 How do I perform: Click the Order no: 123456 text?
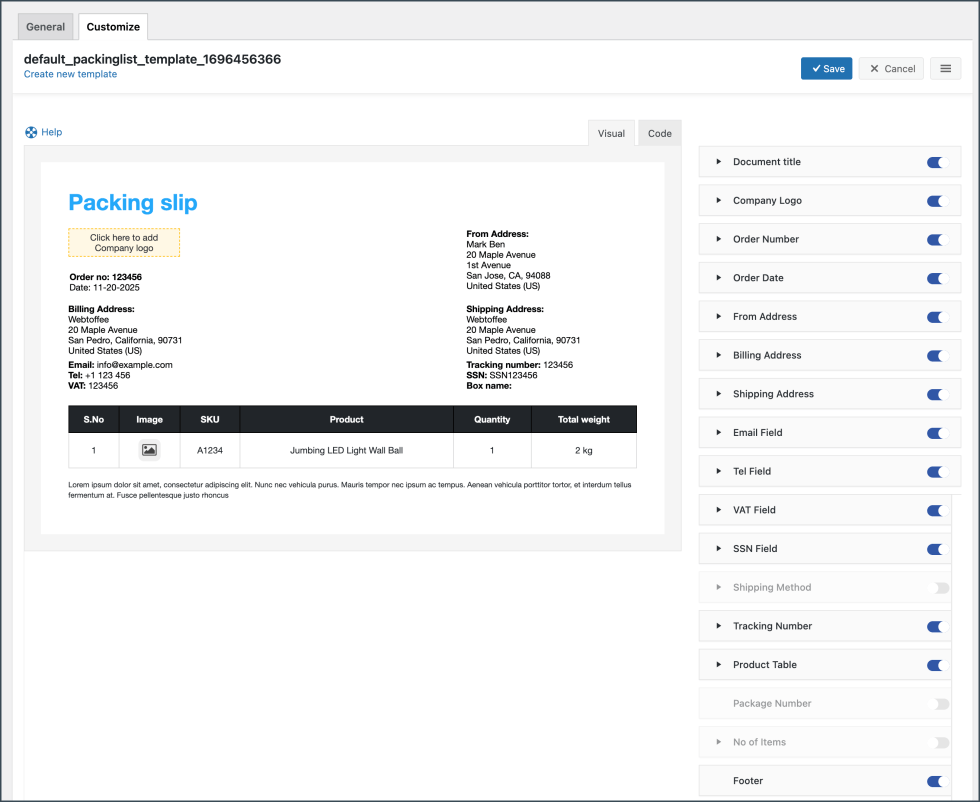(106, 277)
